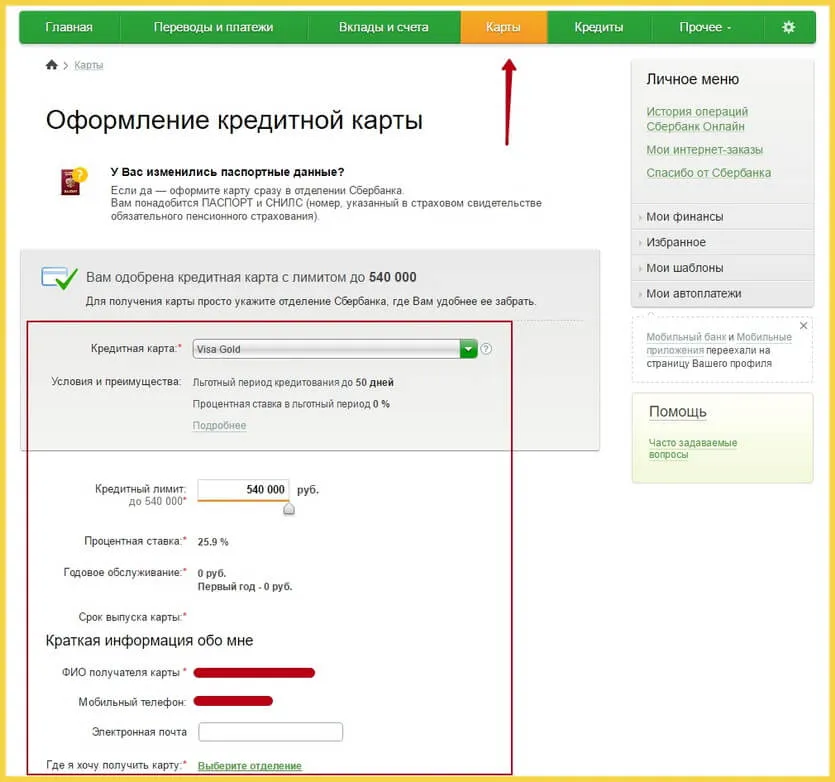
Task: Open Переводы и платежи tab
Action: (213, 27)
